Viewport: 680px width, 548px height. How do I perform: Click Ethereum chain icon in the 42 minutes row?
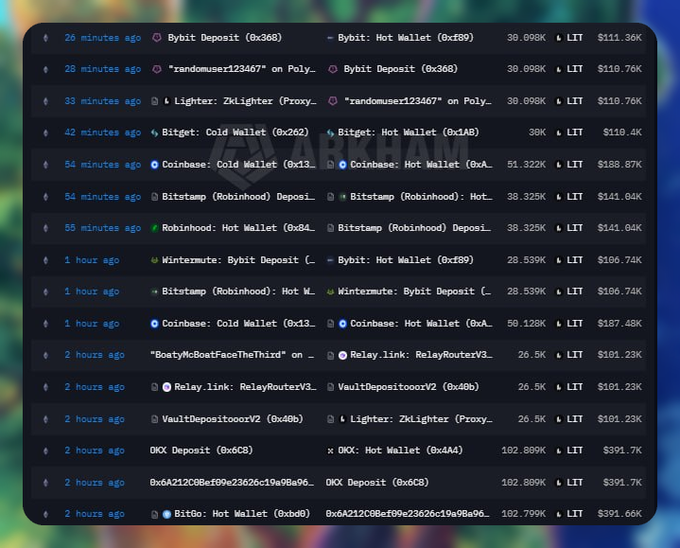(46, 133)
